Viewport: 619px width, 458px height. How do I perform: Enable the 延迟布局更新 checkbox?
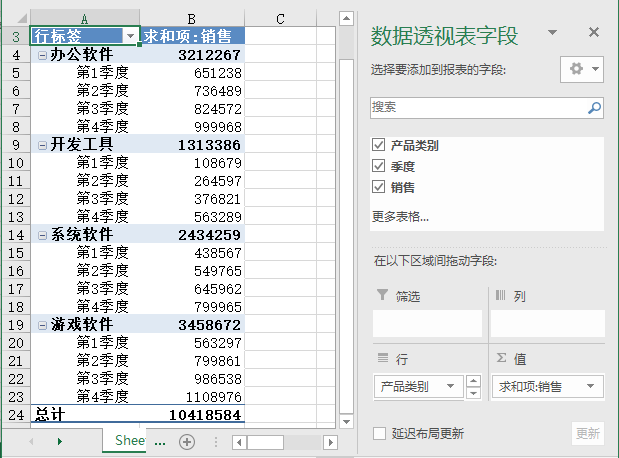[x=379, y=433]
